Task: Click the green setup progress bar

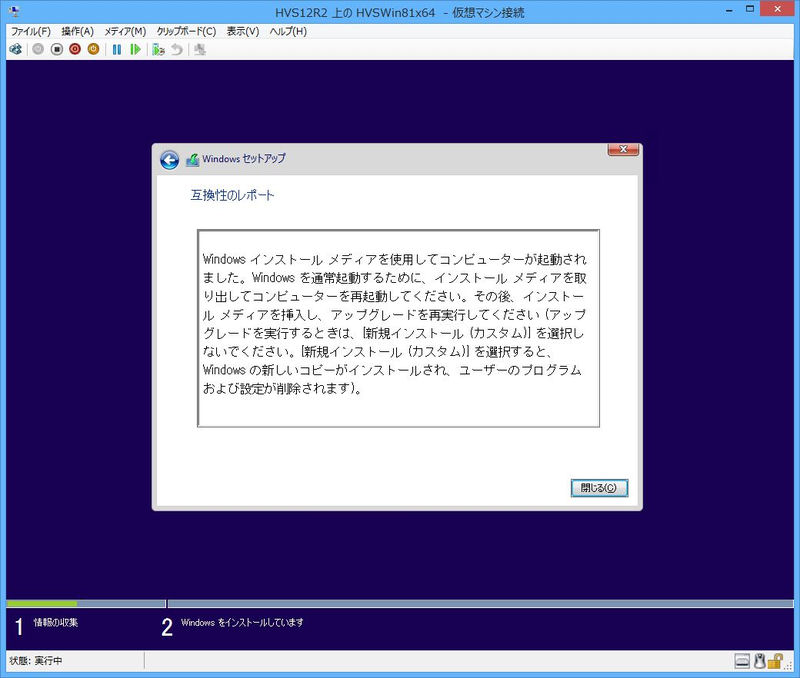Action: [42, 604]
